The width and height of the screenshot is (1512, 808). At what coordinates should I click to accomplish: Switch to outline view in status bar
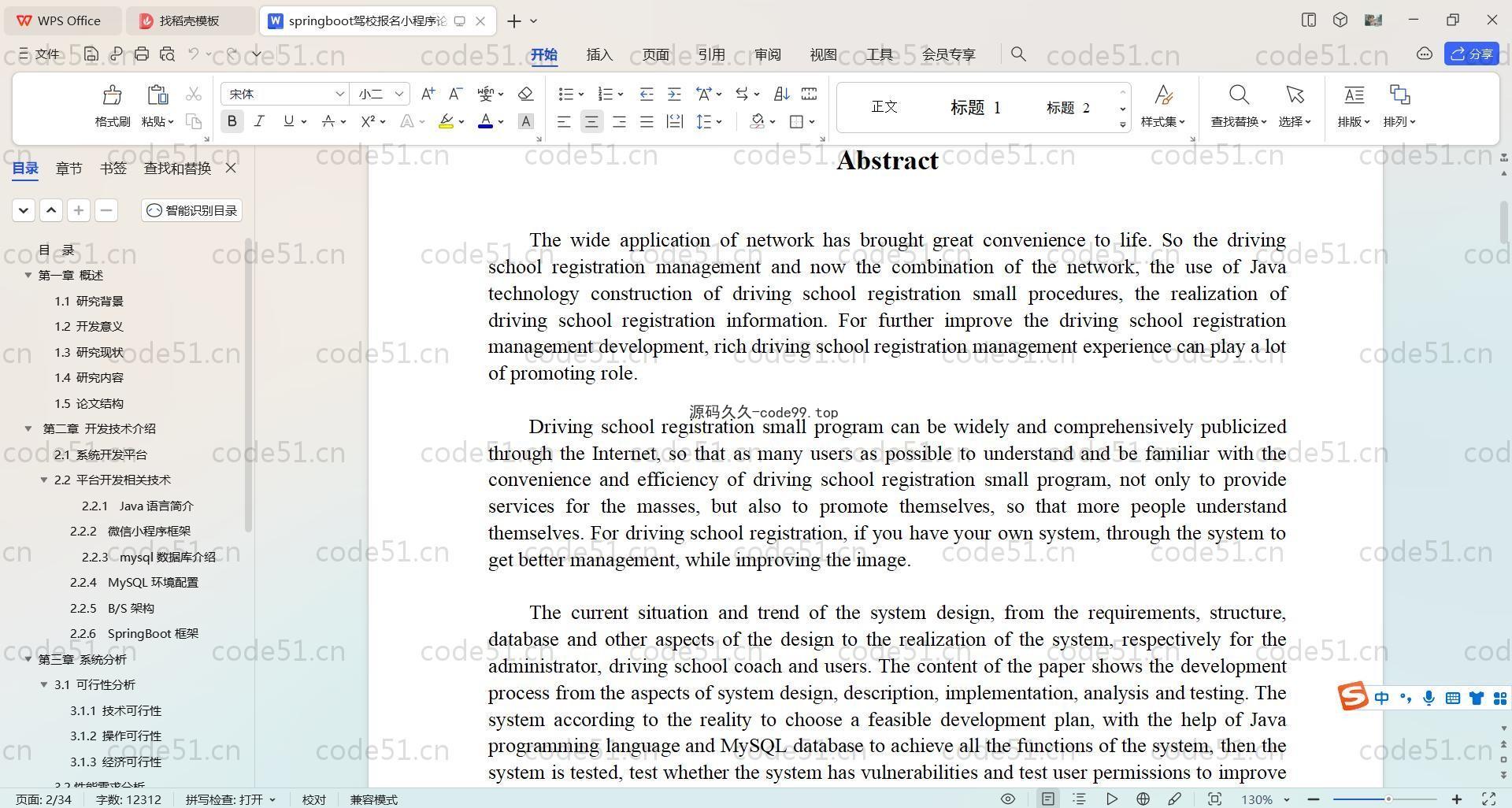click(1079, 799)
